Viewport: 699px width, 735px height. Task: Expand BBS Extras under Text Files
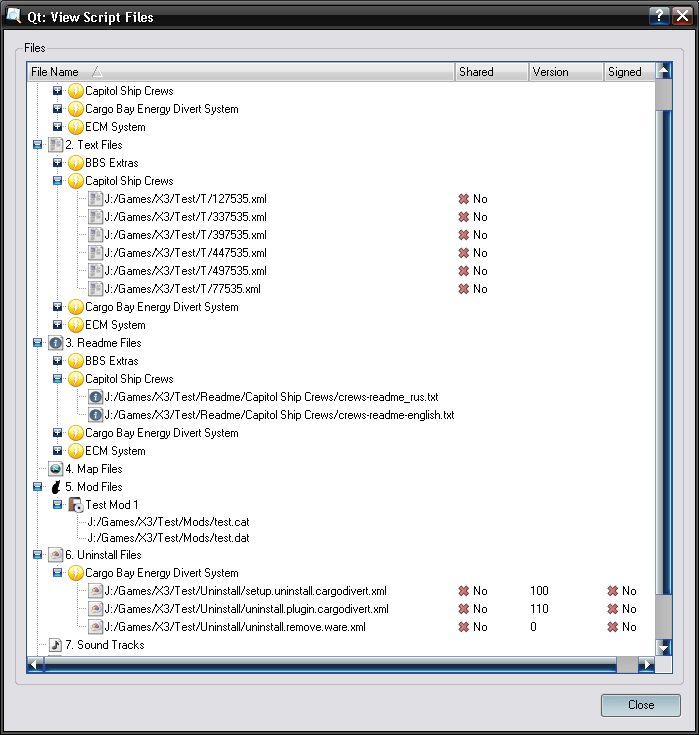[57, 163]
